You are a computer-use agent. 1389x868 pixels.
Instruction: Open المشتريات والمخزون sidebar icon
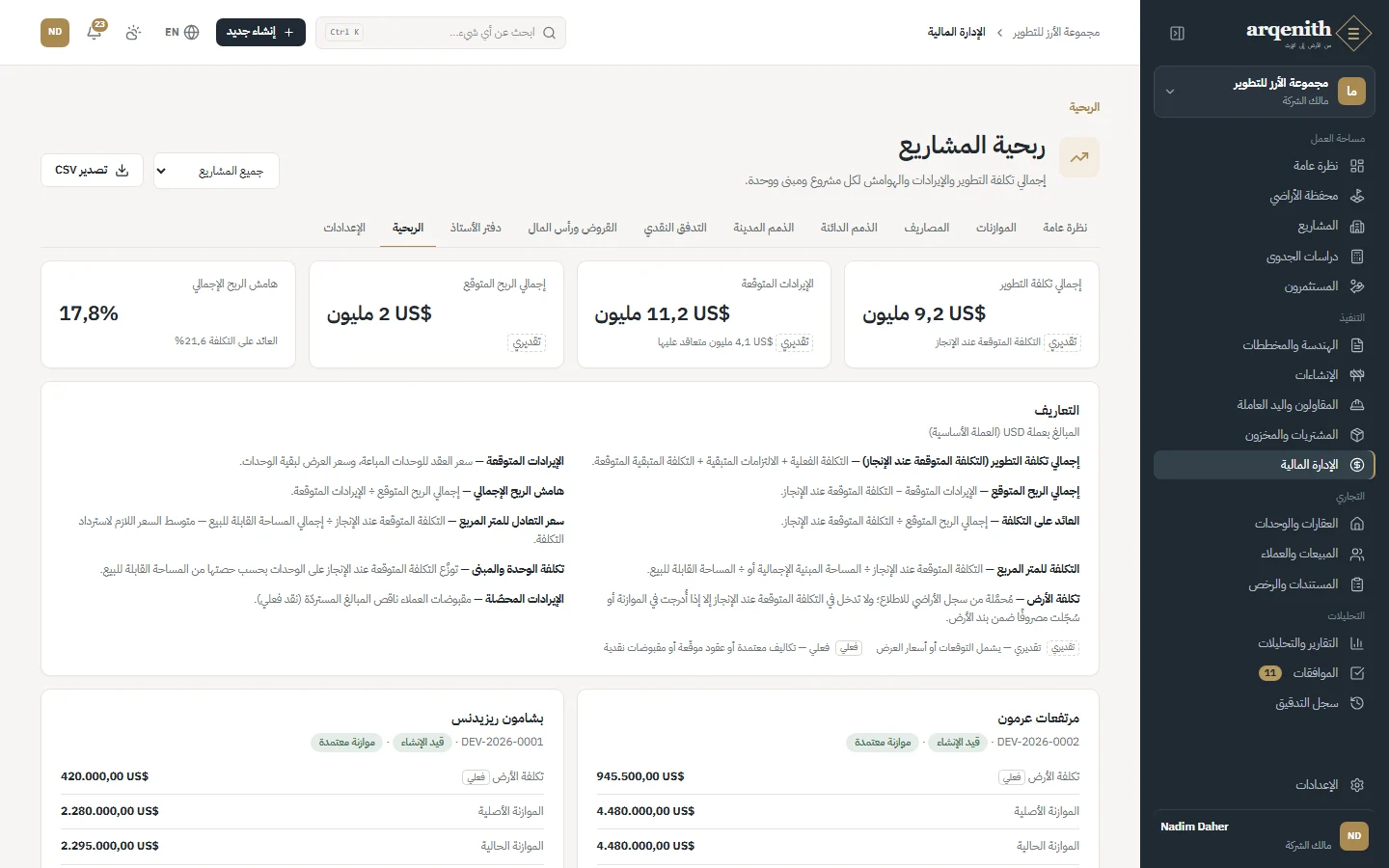click(1357, 435)
